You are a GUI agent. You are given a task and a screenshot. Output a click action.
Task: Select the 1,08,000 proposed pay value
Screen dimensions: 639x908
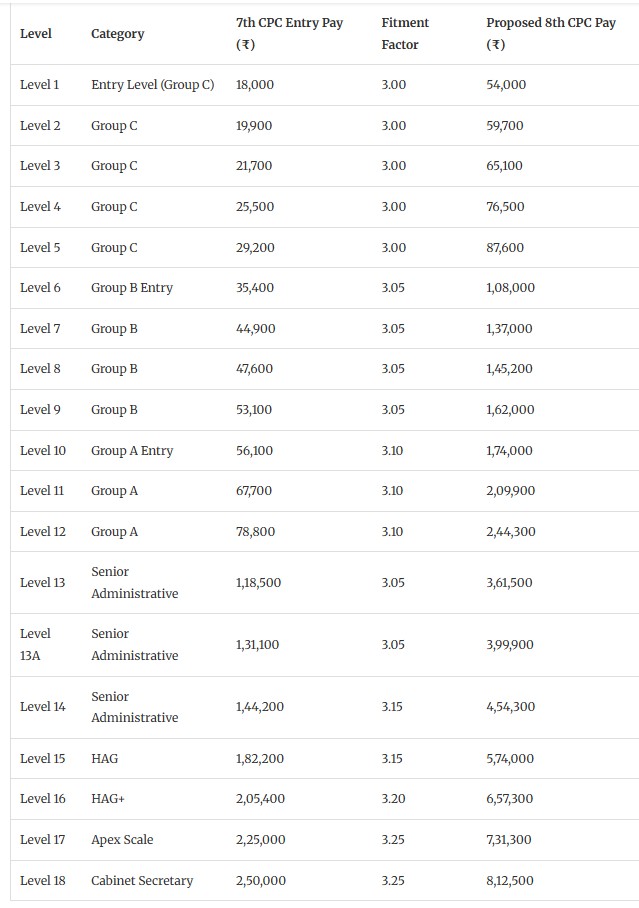(510, 288)
